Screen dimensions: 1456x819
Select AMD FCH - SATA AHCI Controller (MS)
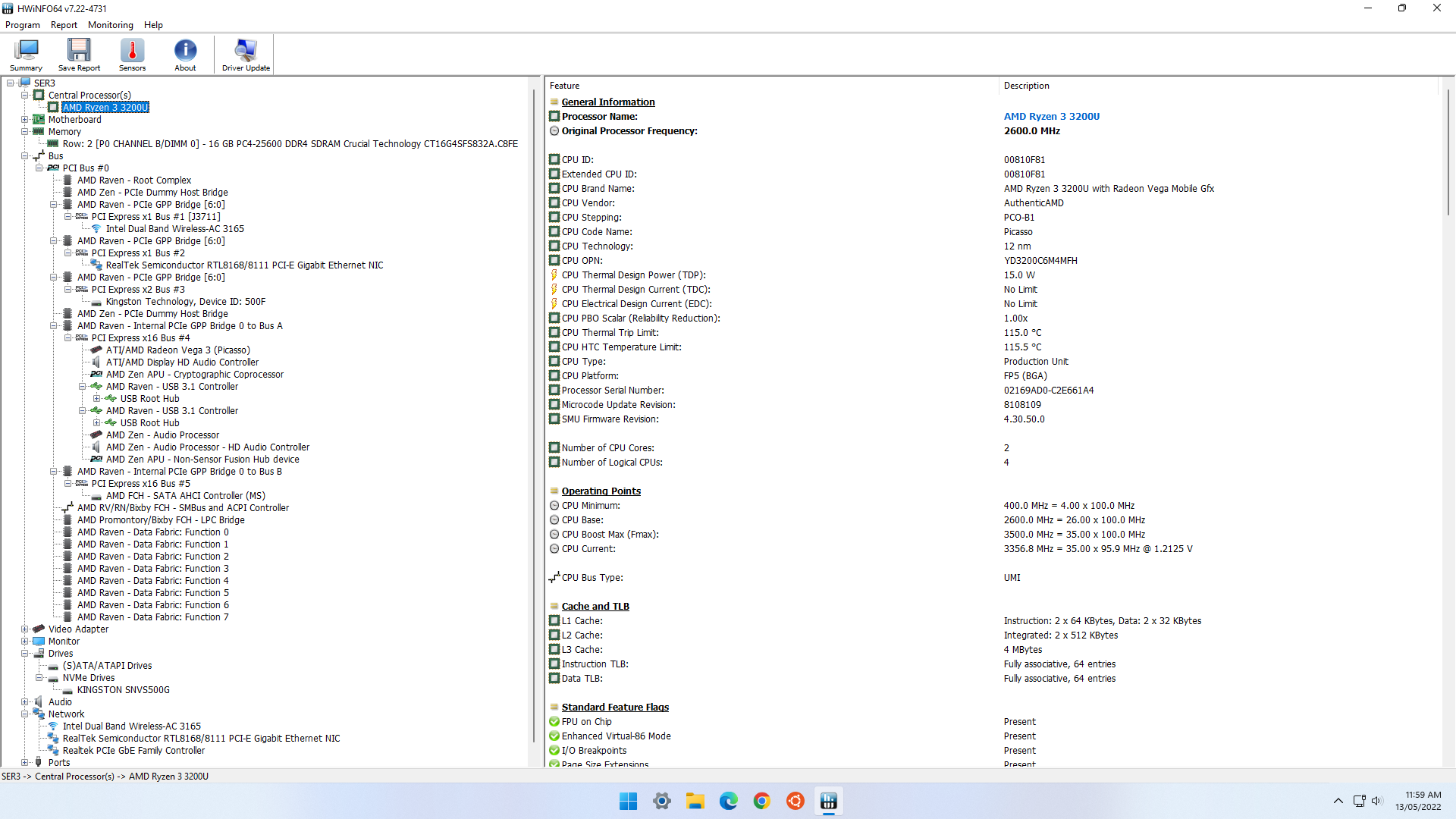(186, 496)
